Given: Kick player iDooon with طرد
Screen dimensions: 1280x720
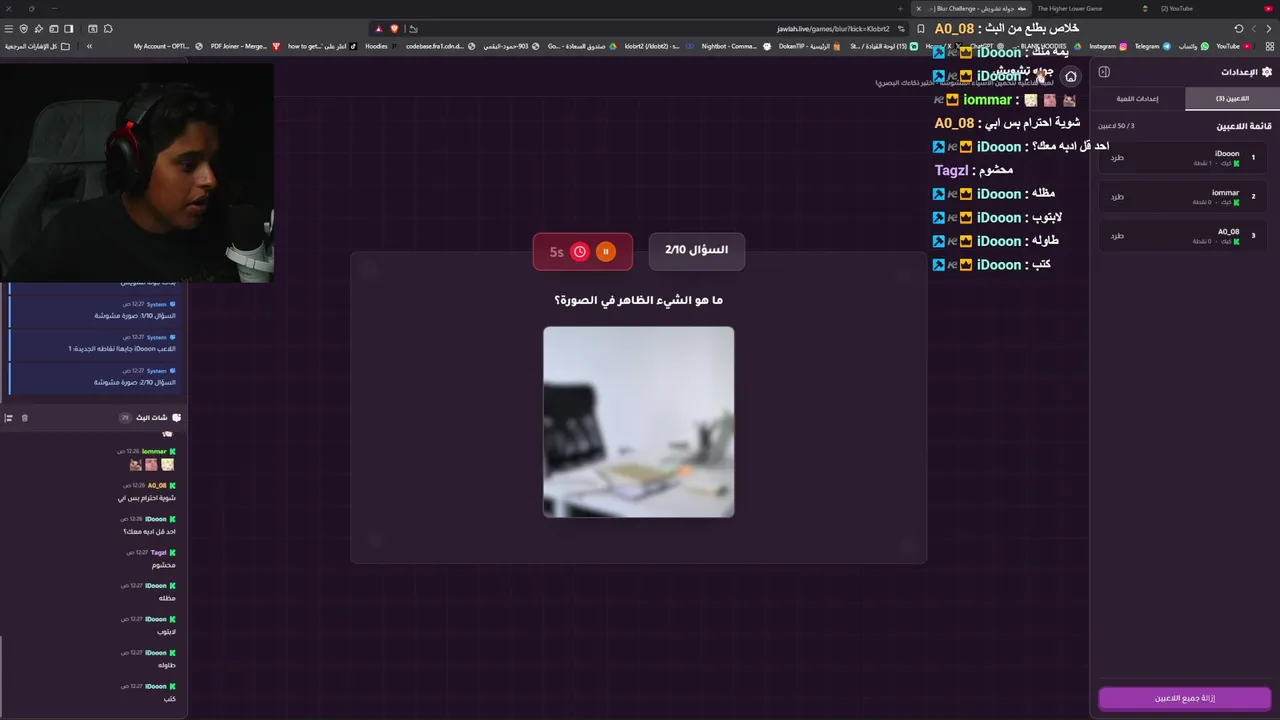Looking at the screenshot, I should 1117,158.
